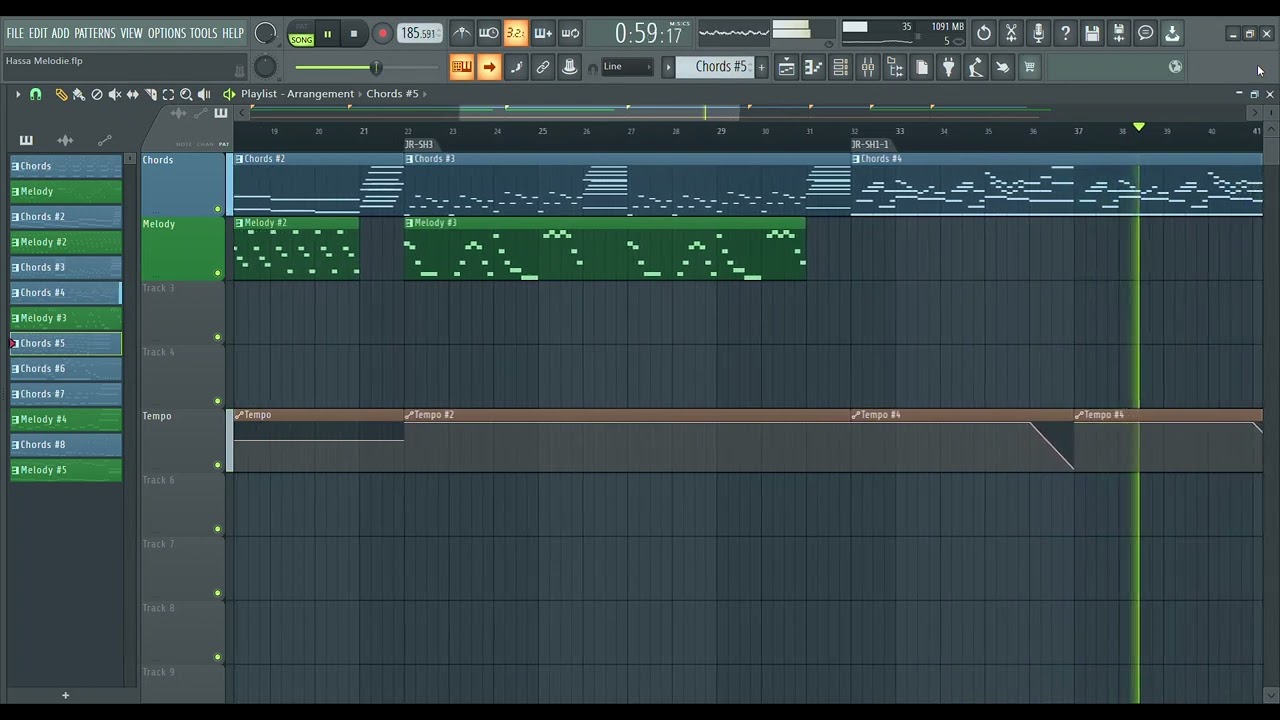Mute the Melody track
This screenshot has width=1280, height=720.
[218, 273]
